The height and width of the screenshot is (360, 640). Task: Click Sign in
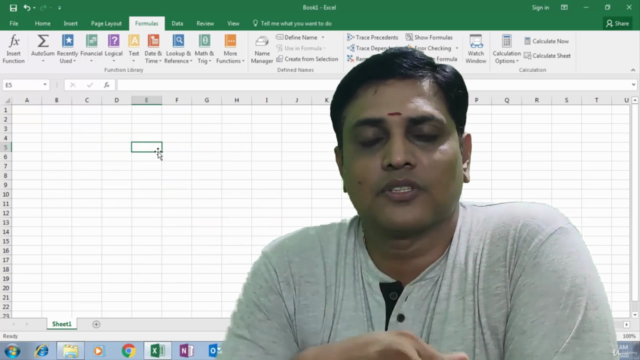point(540,7)
